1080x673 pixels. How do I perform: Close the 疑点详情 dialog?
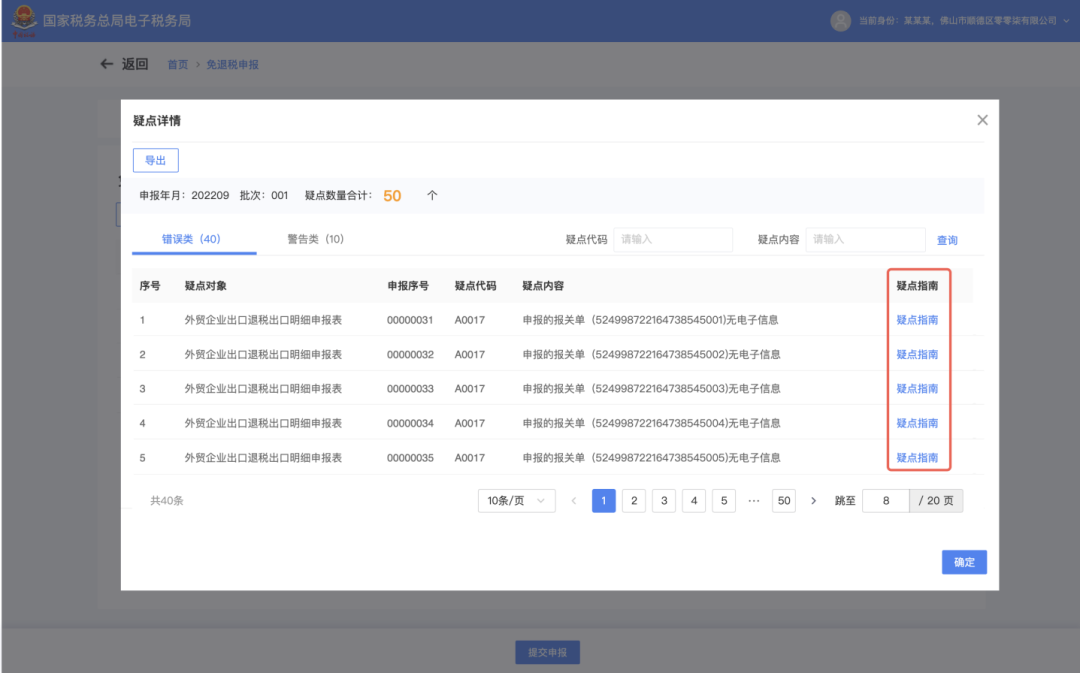(982, 120)
